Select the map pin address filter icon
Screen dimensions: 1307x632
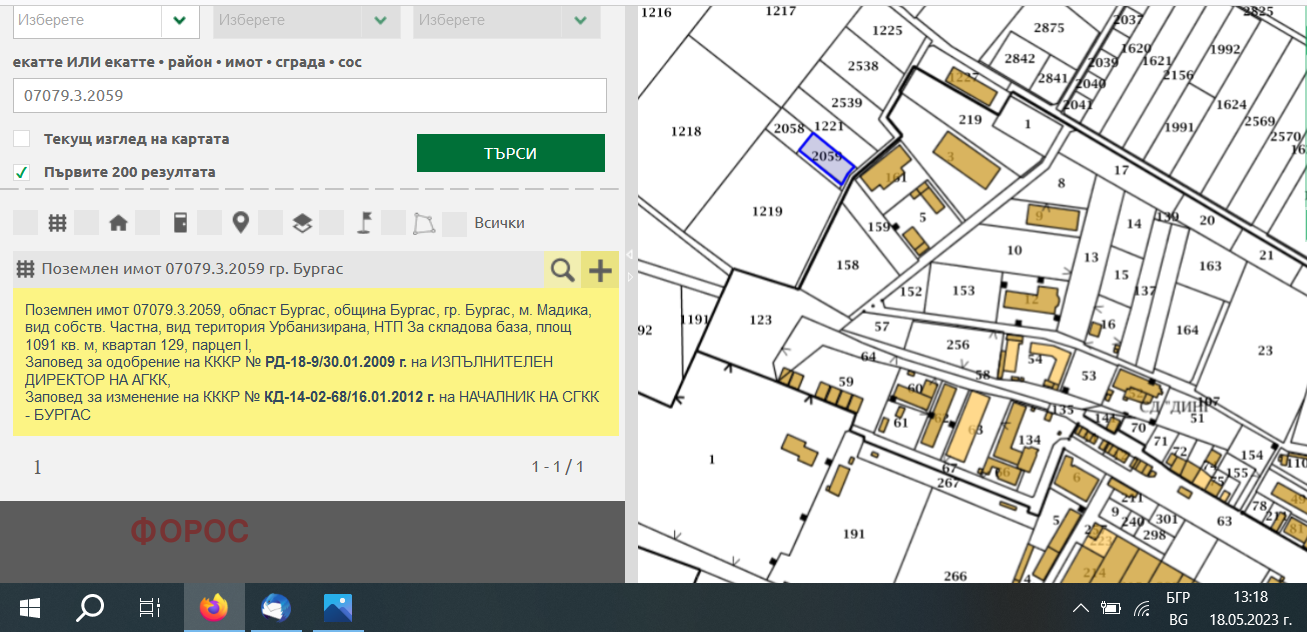pos(240,223)
